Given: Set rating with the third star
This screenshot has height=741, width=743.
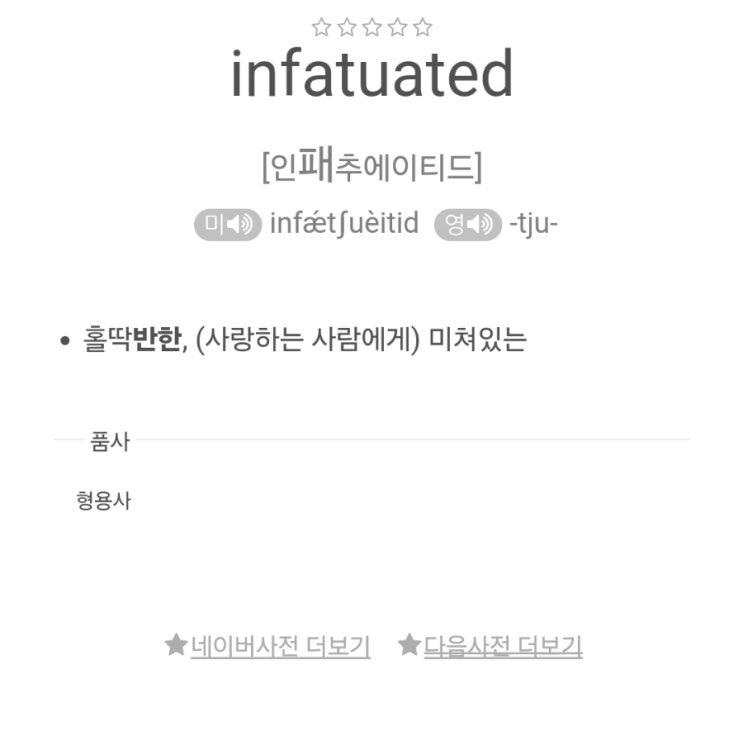Looking at the screenshot, I should (372, 27).
